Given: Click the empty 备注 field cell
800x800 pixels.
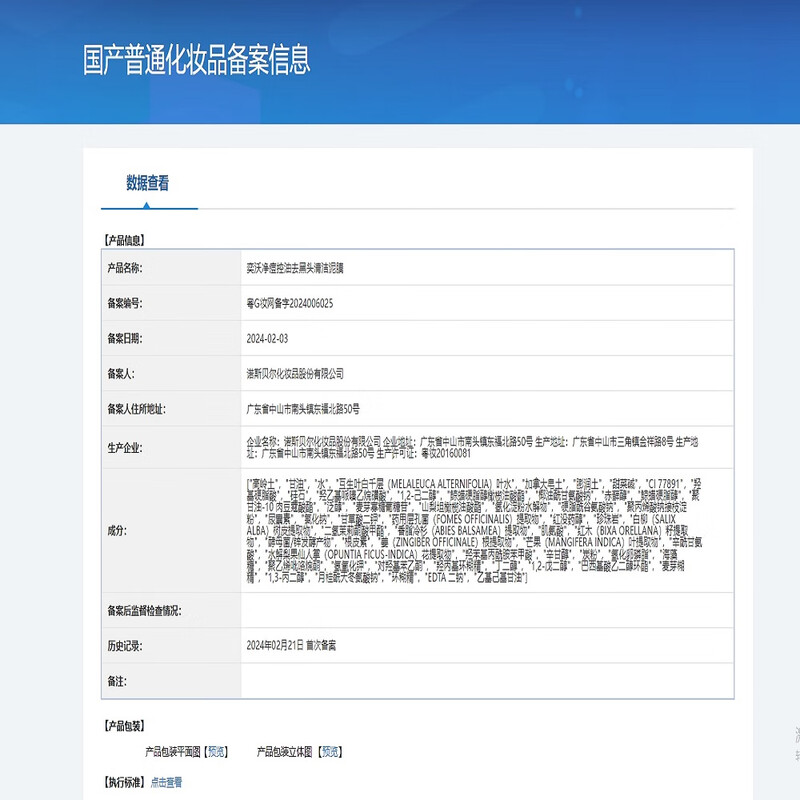Looking at the screenshot, I should pyautogui.click(x=485, y=680).
